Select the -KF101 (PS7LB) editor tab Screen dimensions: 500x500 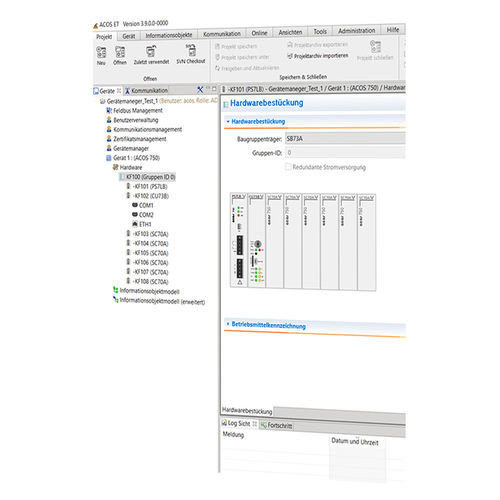point(313,89)
